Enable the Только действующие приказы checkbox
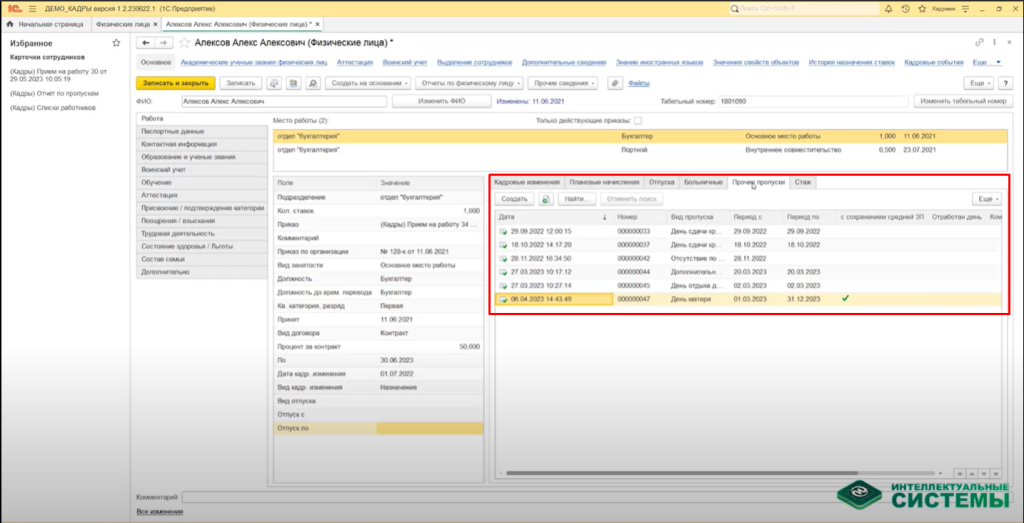 (638, 120)
